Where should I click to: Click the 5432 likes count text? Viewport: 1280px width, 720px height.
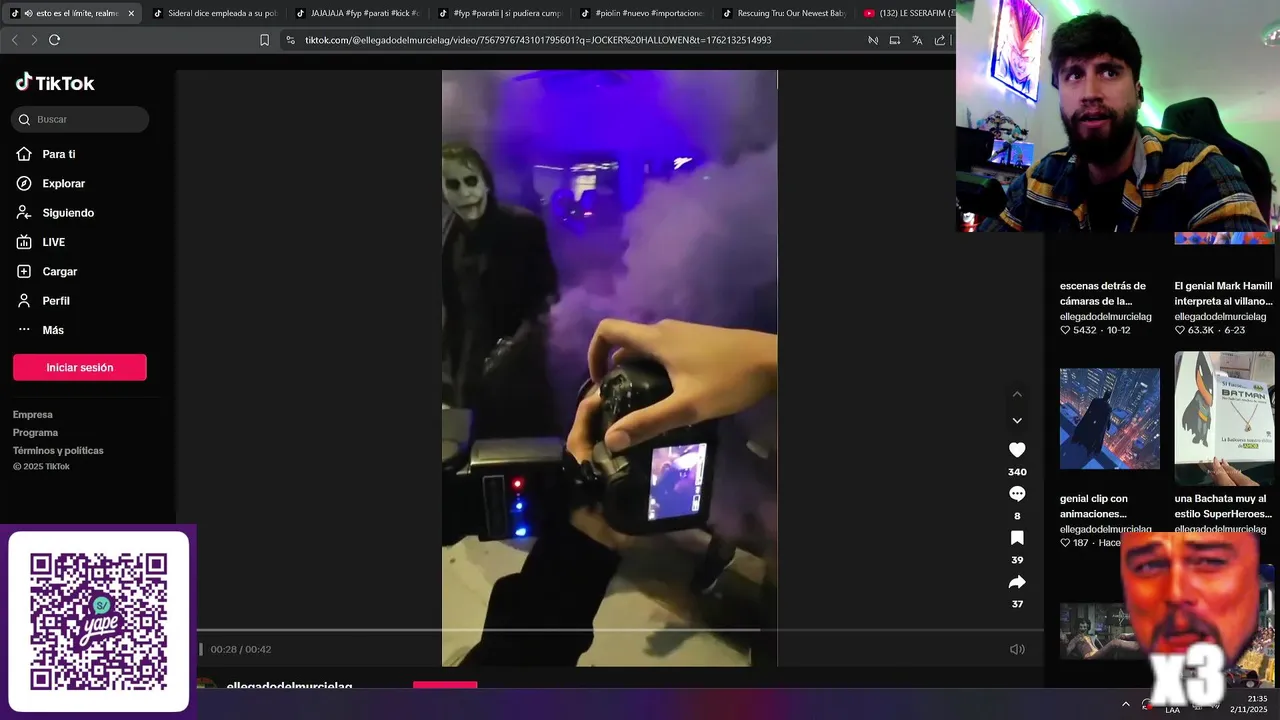tap(1084, 330)
